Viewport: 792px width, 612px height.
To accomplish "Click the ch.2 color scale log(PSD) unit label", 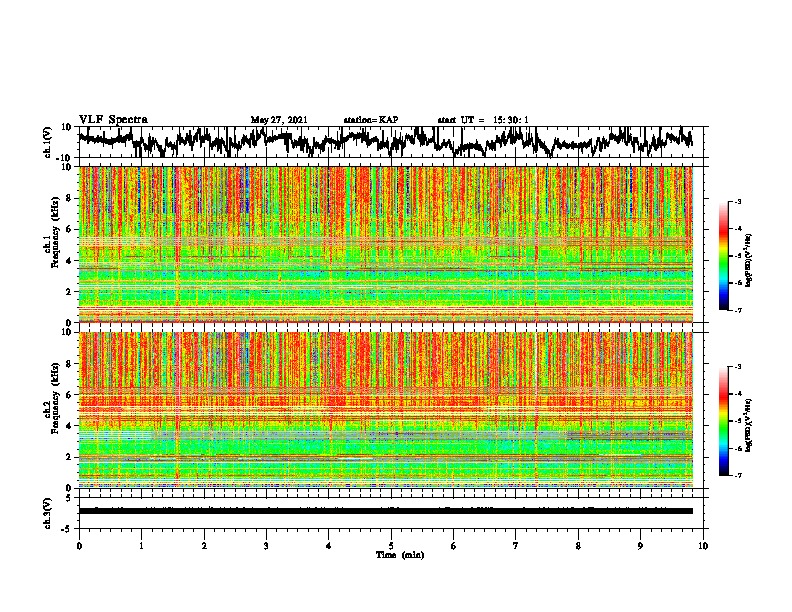I will [749, 425].
